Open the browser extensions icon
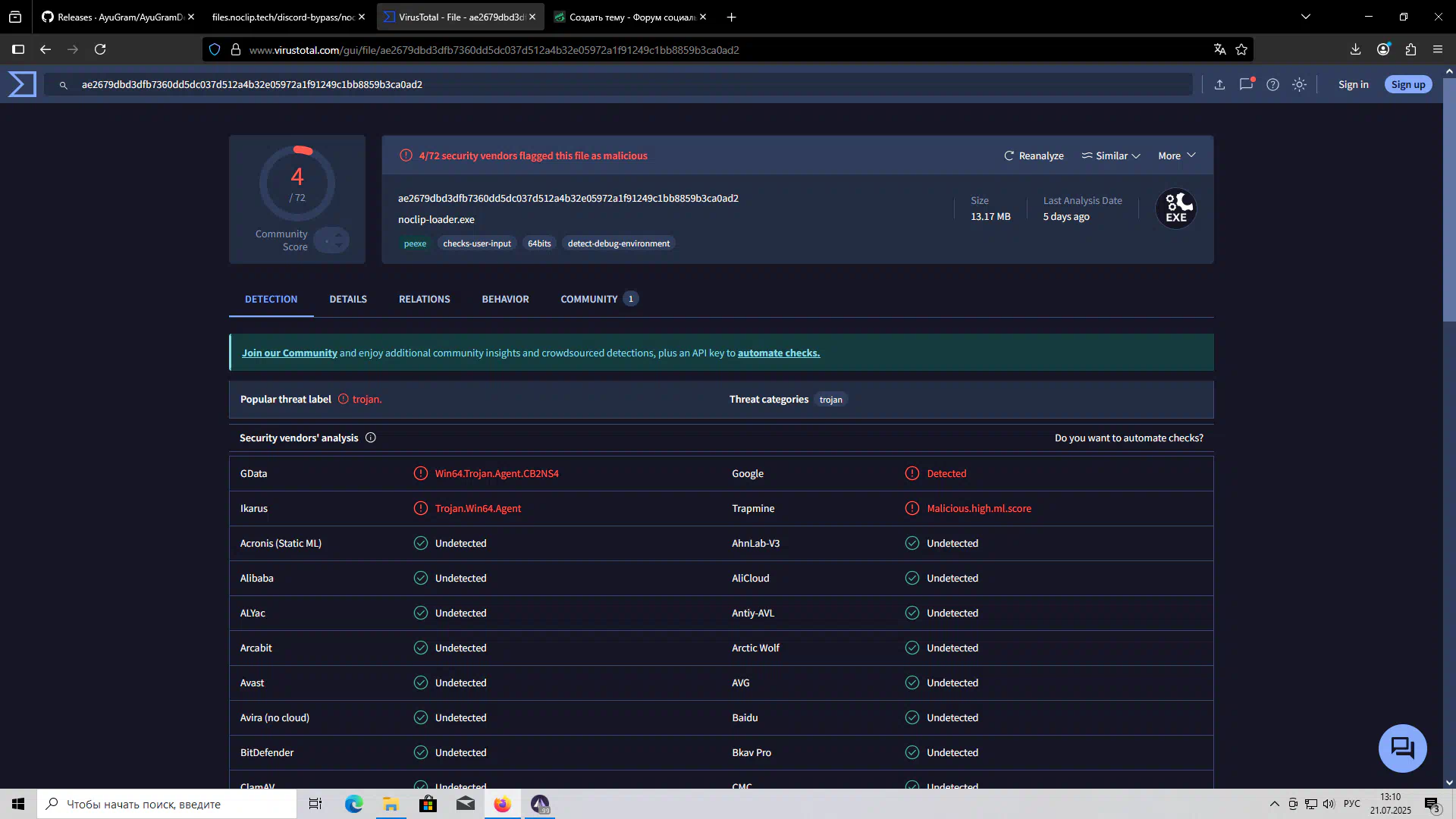 1410,50
